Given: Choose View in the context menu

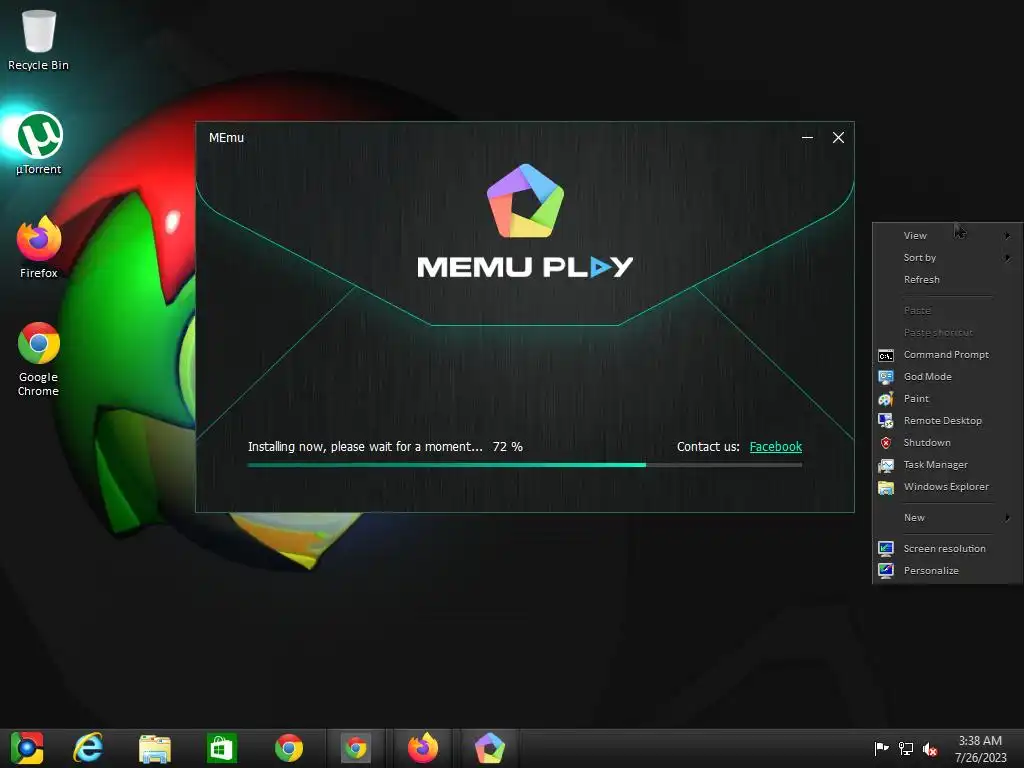Looking at the screenshot, I should tap(948, 235).
